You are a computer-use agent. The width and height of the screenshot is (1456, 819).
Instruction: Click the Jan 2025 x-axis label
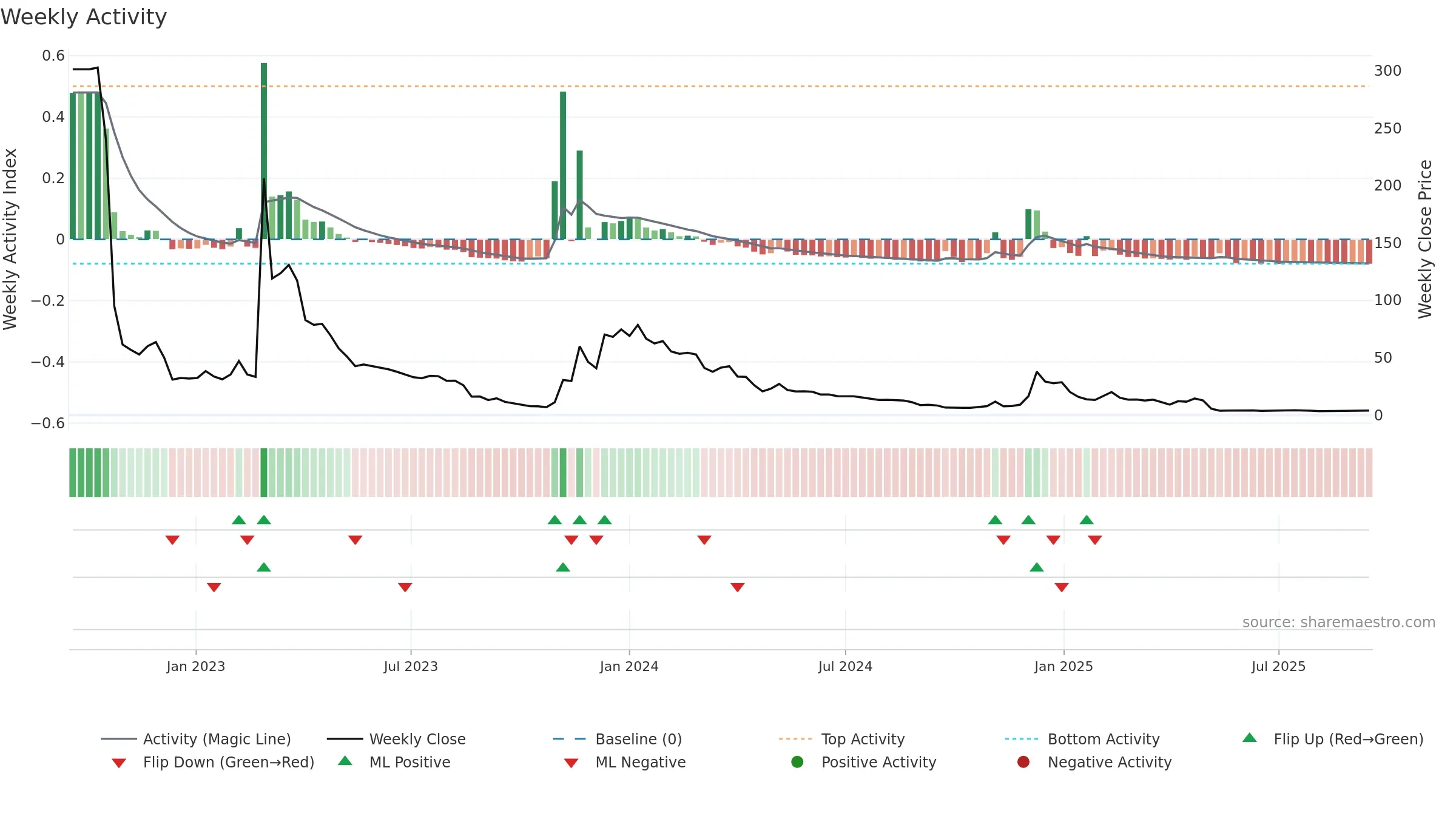1063,667
